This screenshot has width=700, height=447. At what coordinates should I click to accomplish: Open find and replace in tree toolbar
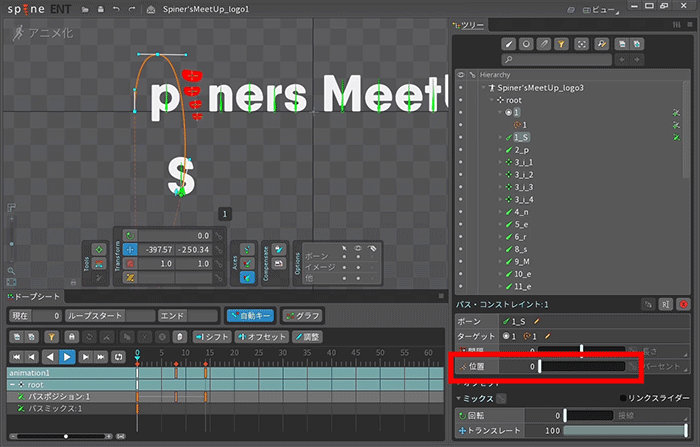601,44
